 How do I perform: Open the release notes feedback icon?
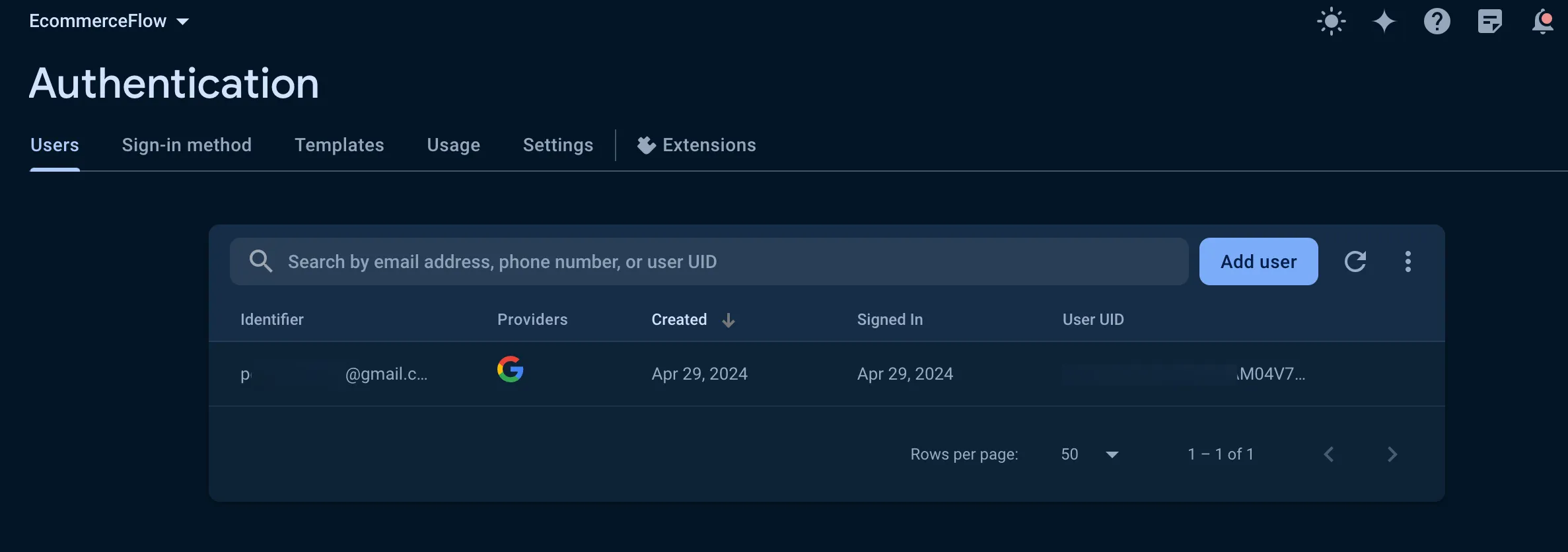[x=1489, y=22]
